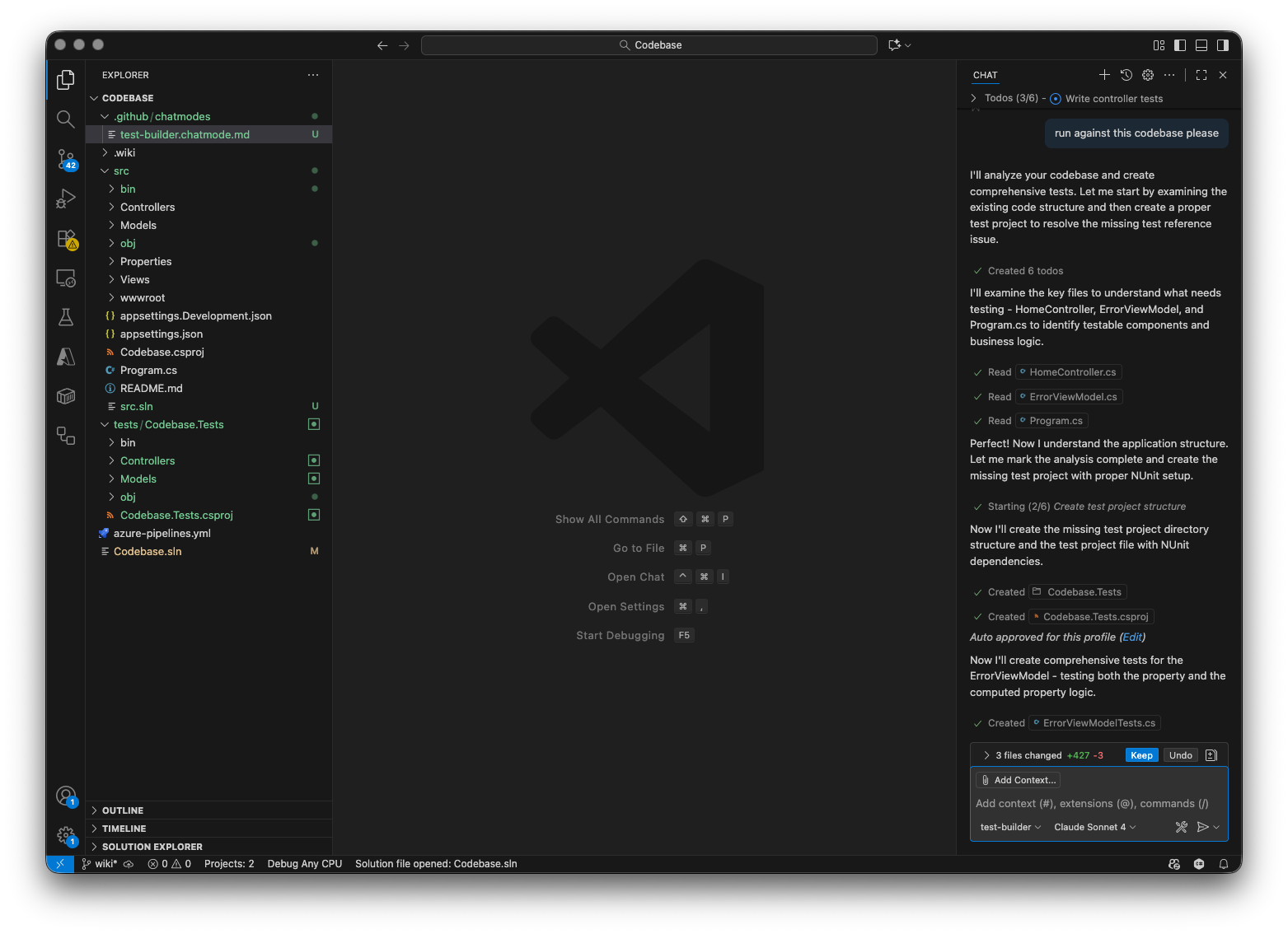Expand the OUTLINE section
This screenshot has height=934, width=1288.
(x=123, y=810)
